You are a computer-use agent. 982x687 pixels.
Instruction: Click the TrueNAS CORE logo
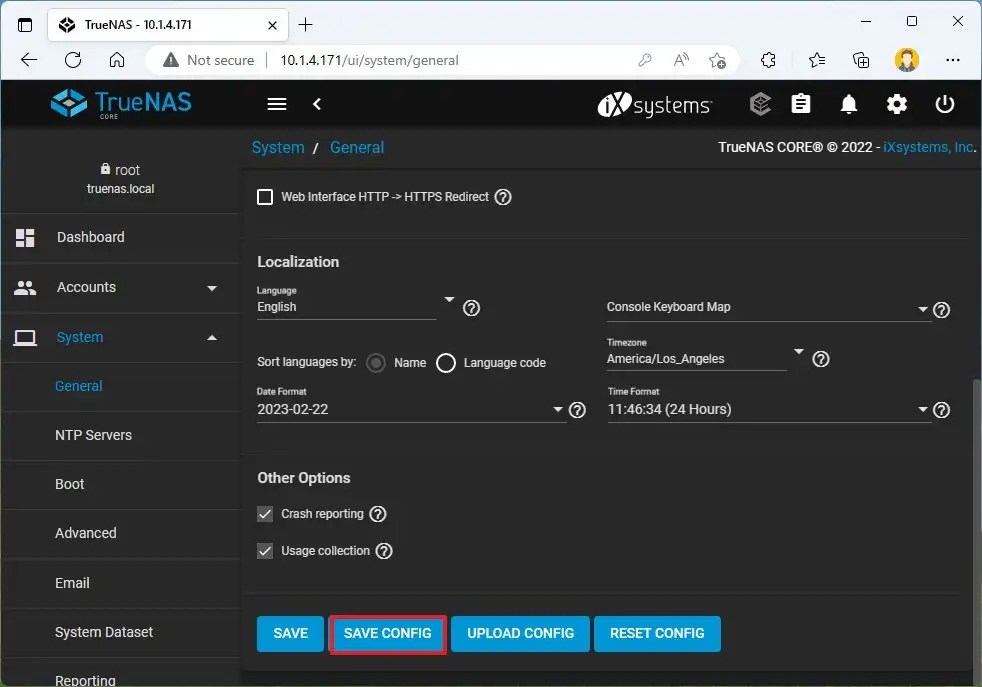click(120, 103)
